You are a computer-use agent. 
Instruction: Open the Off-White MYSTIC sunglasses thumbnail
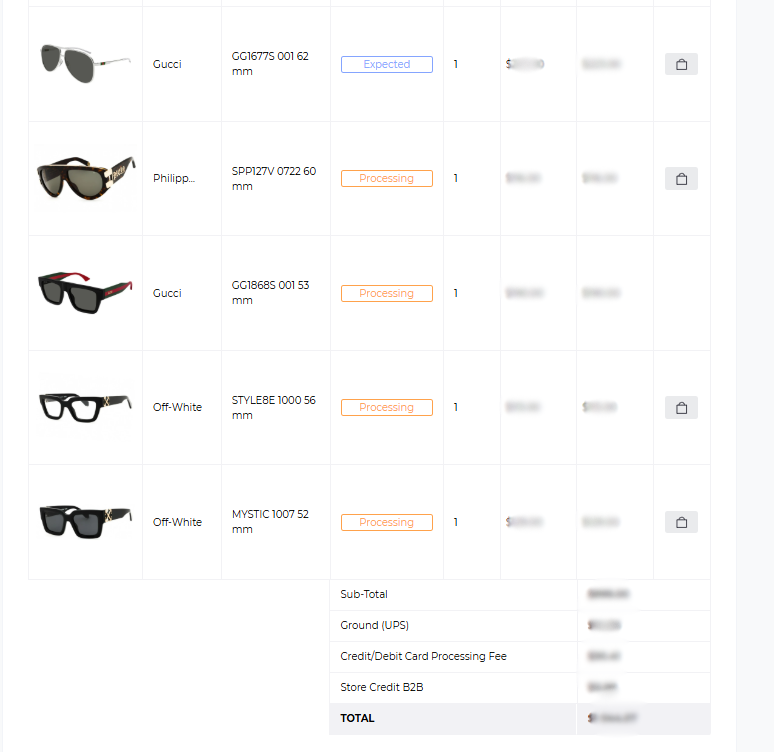(x=86, y=521)
